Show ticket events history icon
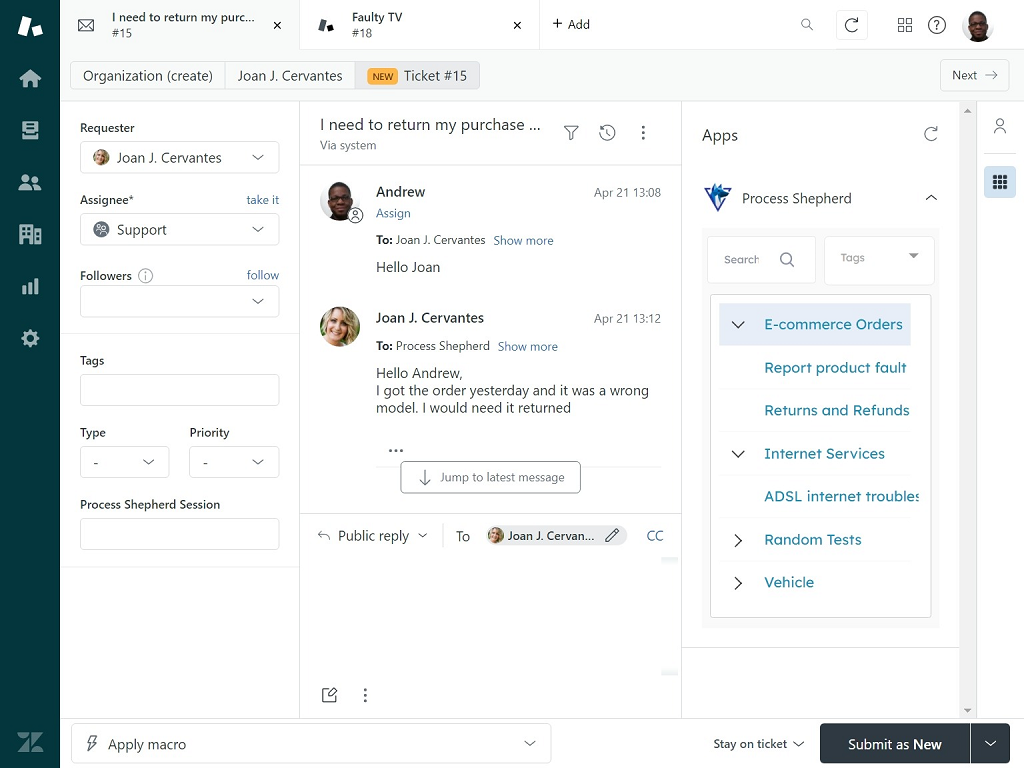This screenshot has height=768, width=1024. click(607, 133)
